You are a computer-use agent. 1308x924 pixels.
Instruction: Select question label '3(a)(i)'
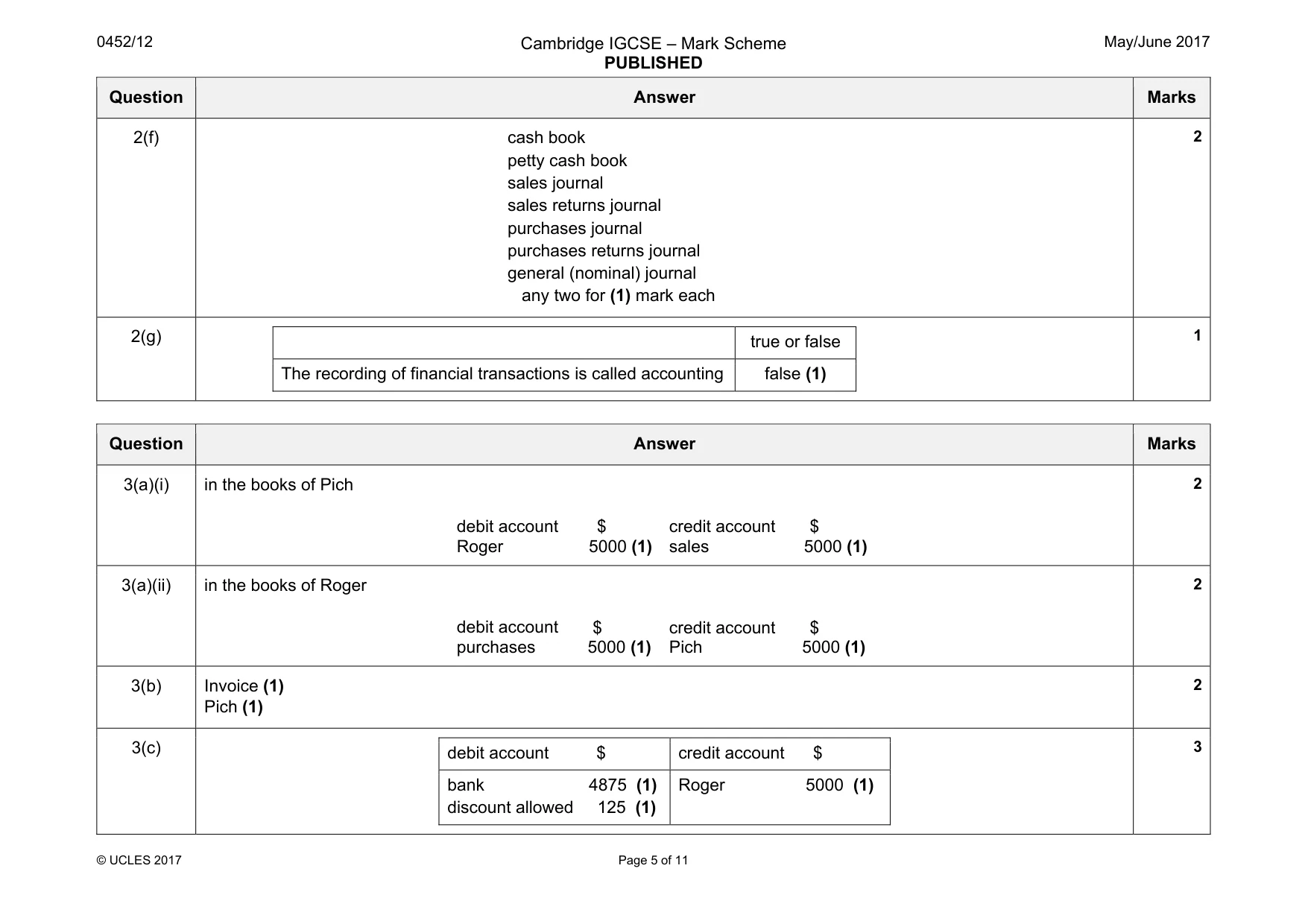(146, 485)
